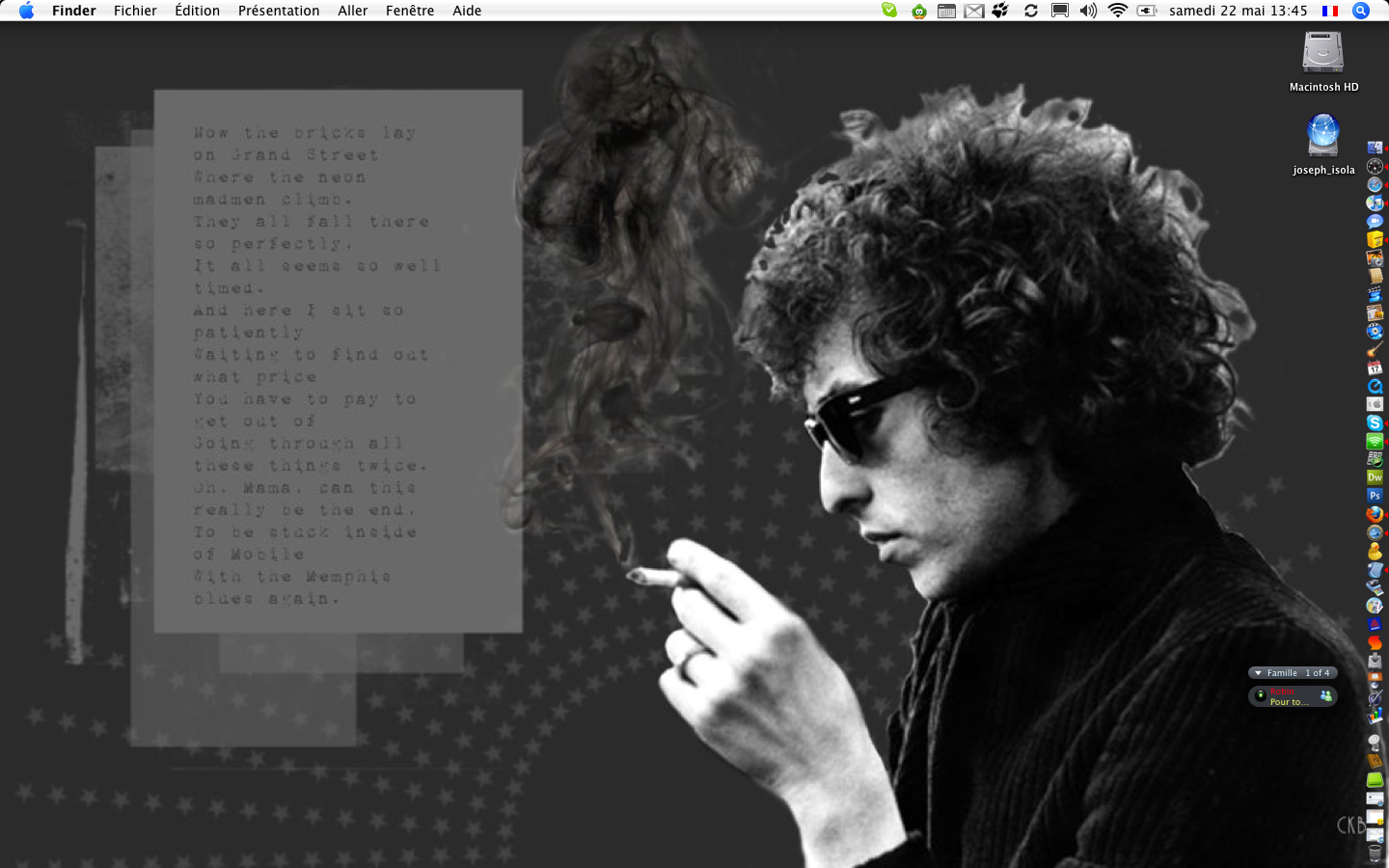Open Address Book from the Dock
1389x868 pixels.
[x=1375, y=276]
